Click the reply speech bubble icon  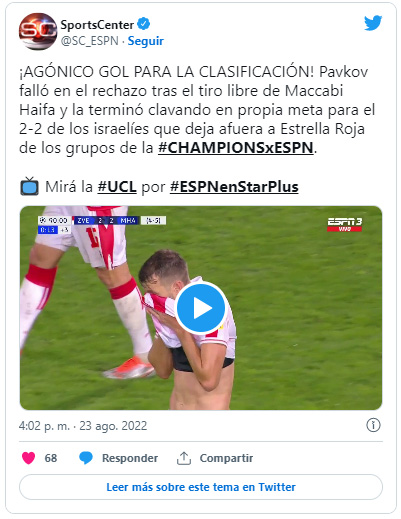[x=86, y=458]
